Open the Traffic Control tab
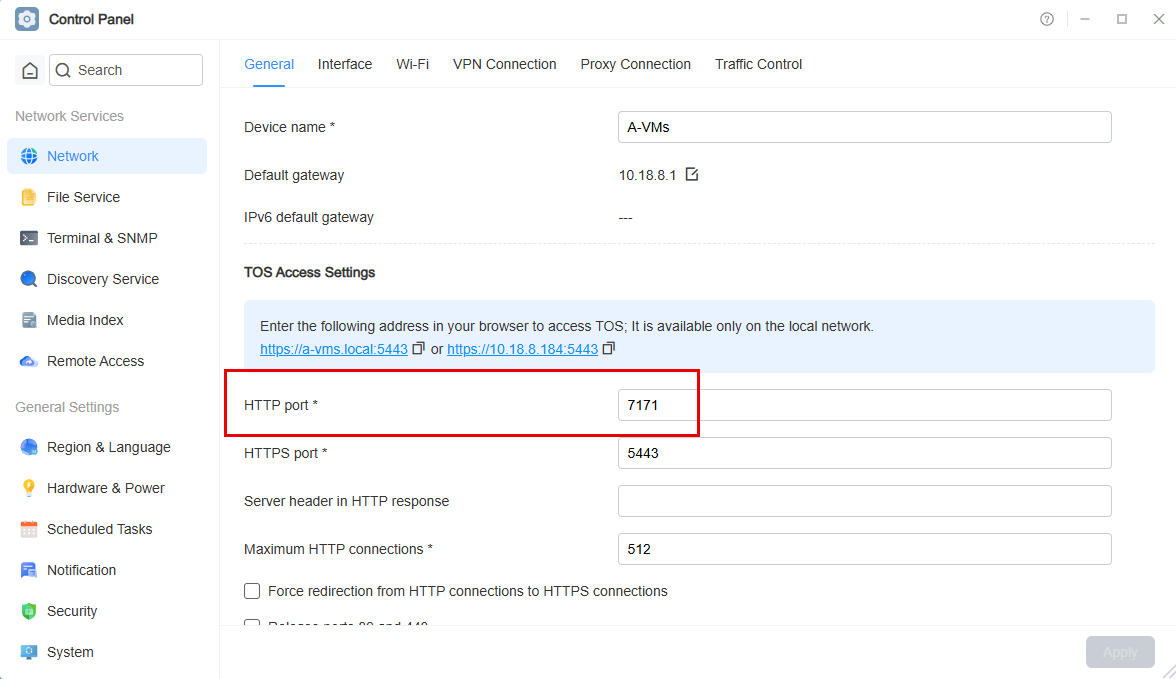The image size is (1176, 679). click(x=758, y=65)
